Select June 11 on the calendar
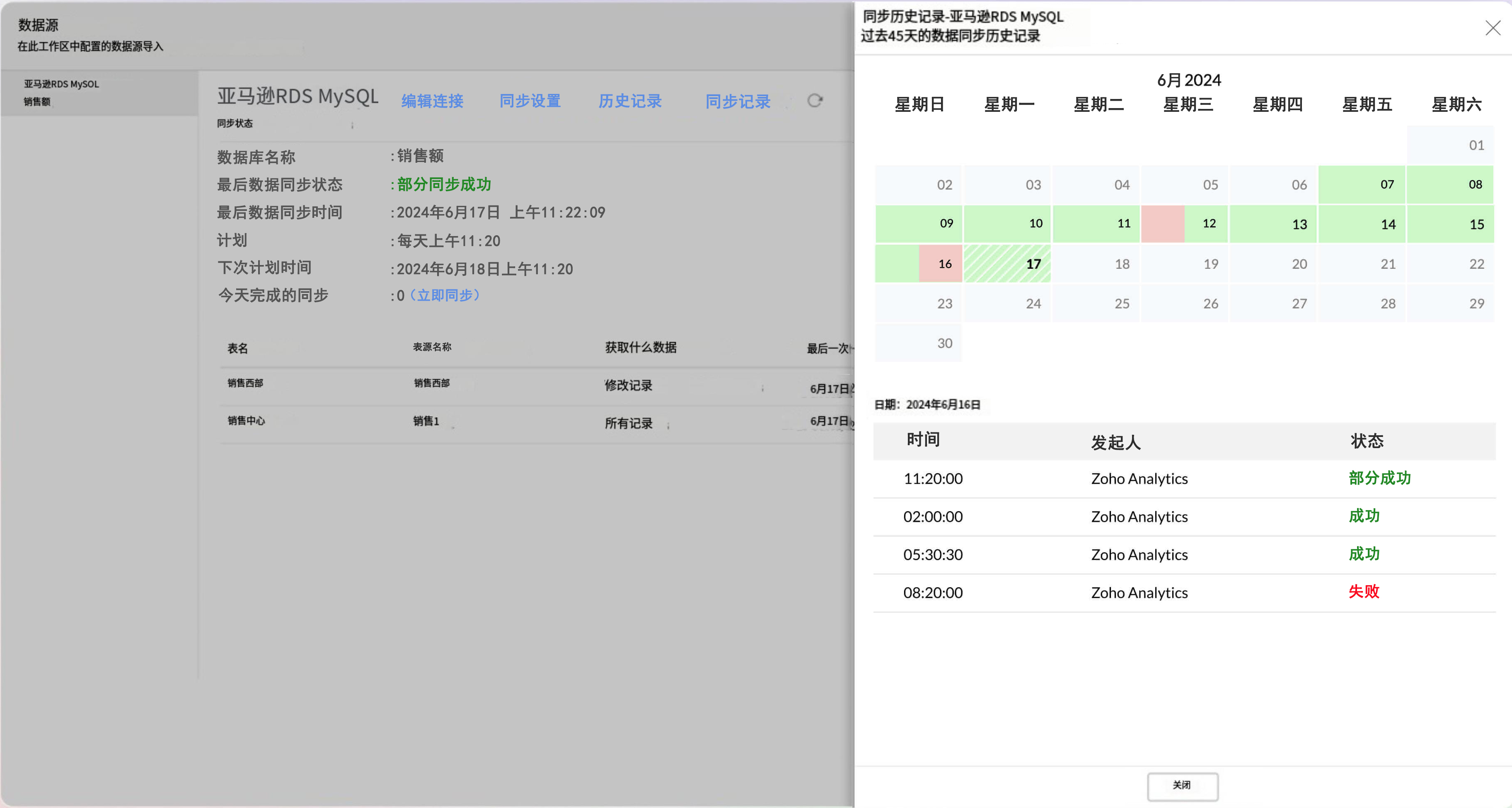The image size is (1512, 808). tap(1096, 224)
